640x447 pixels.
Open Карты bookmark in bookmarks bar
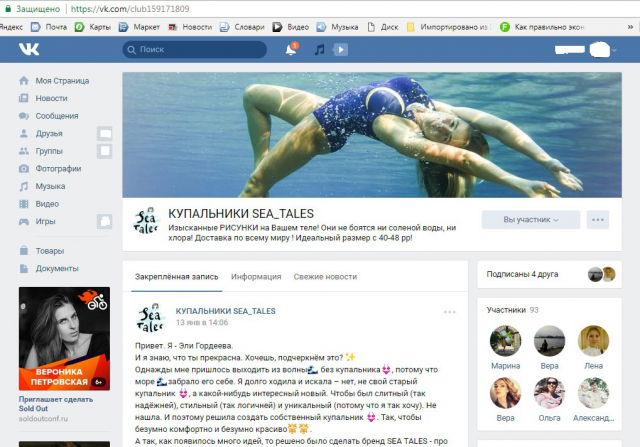click(93, 27)
